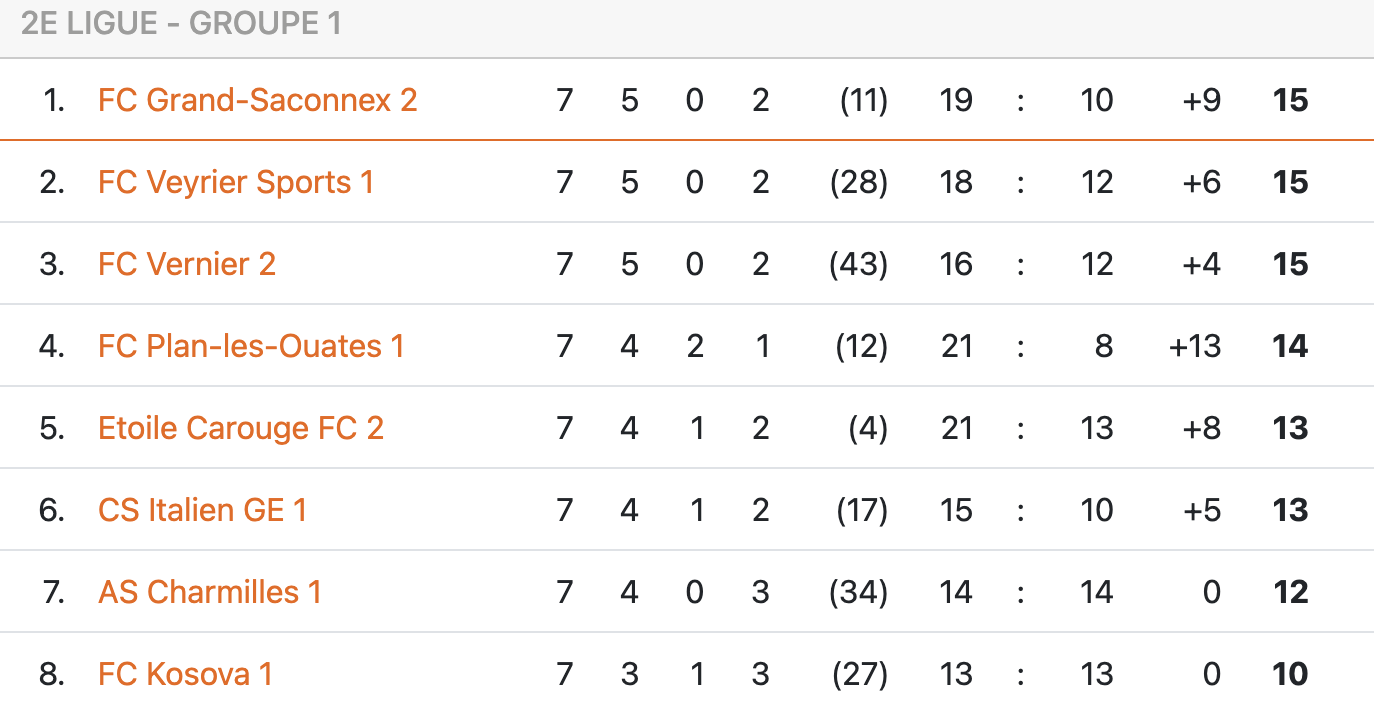Click the (34) value in AS Charmilles row

[x=859, y=592]
